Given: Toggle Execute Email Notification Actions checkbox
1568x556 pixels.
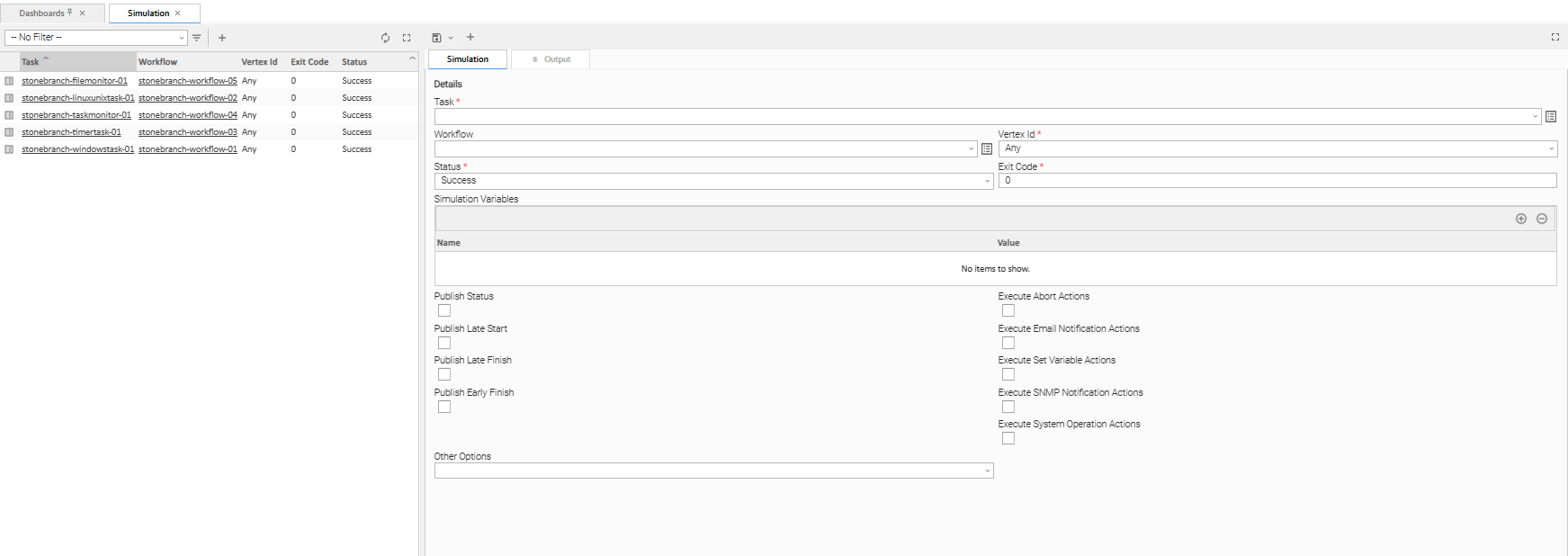Looking at the screenshot, I should pos(1008,343).
